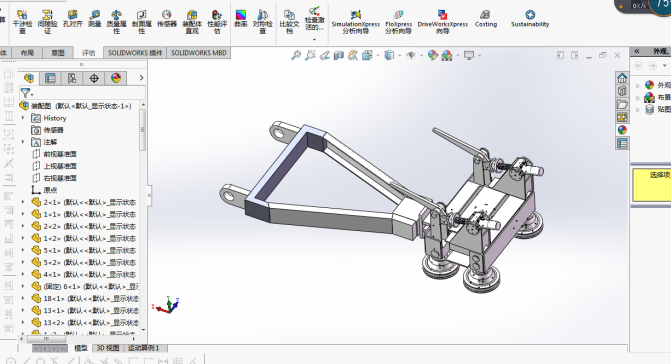Open the Sustainability tool
671x364 pixels.
[x=530, y=19]
